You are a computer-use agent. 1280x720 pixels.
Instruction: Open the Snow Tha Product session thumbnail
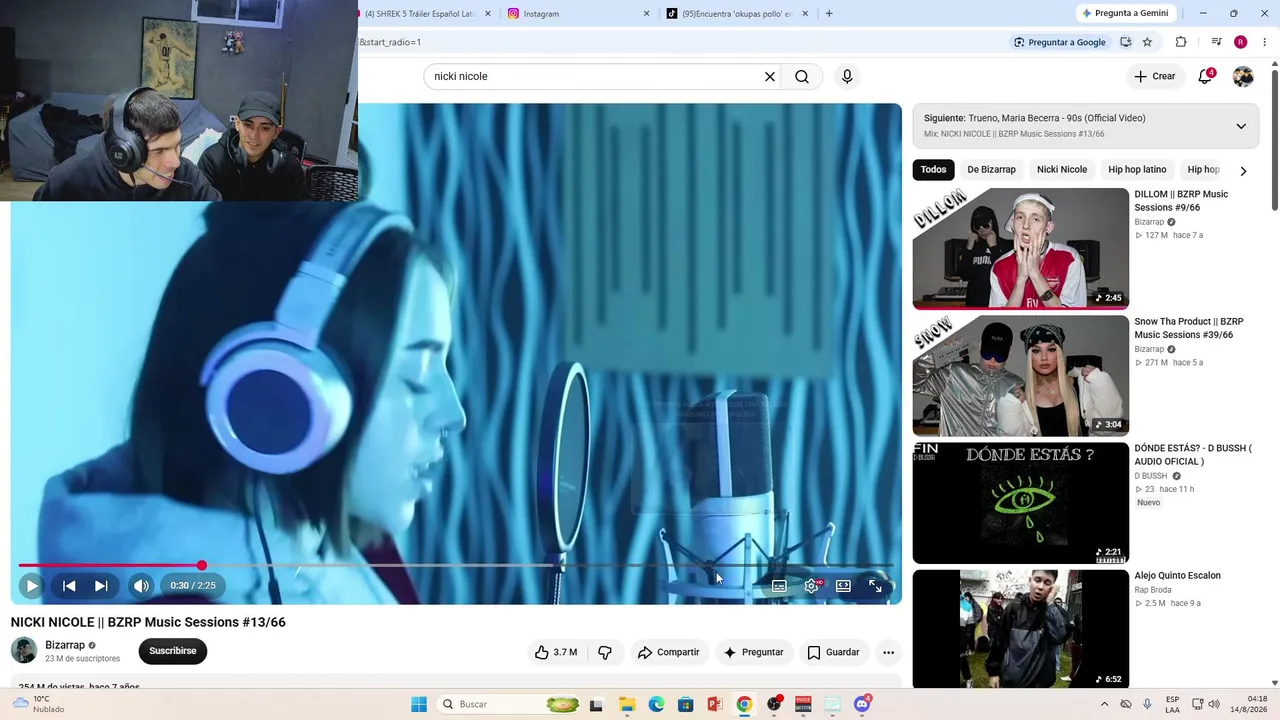1020,376
